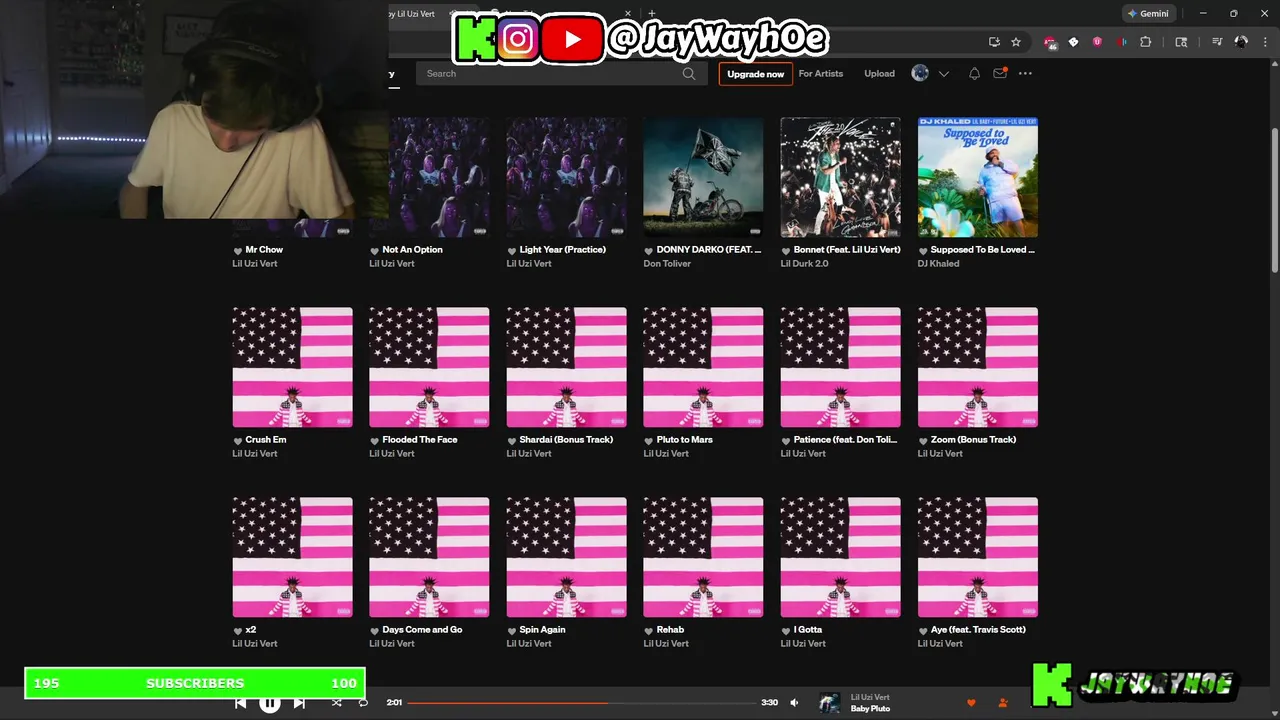Like the track Not An Option
Screen dimensions: 1280x720
click(375, 251)
